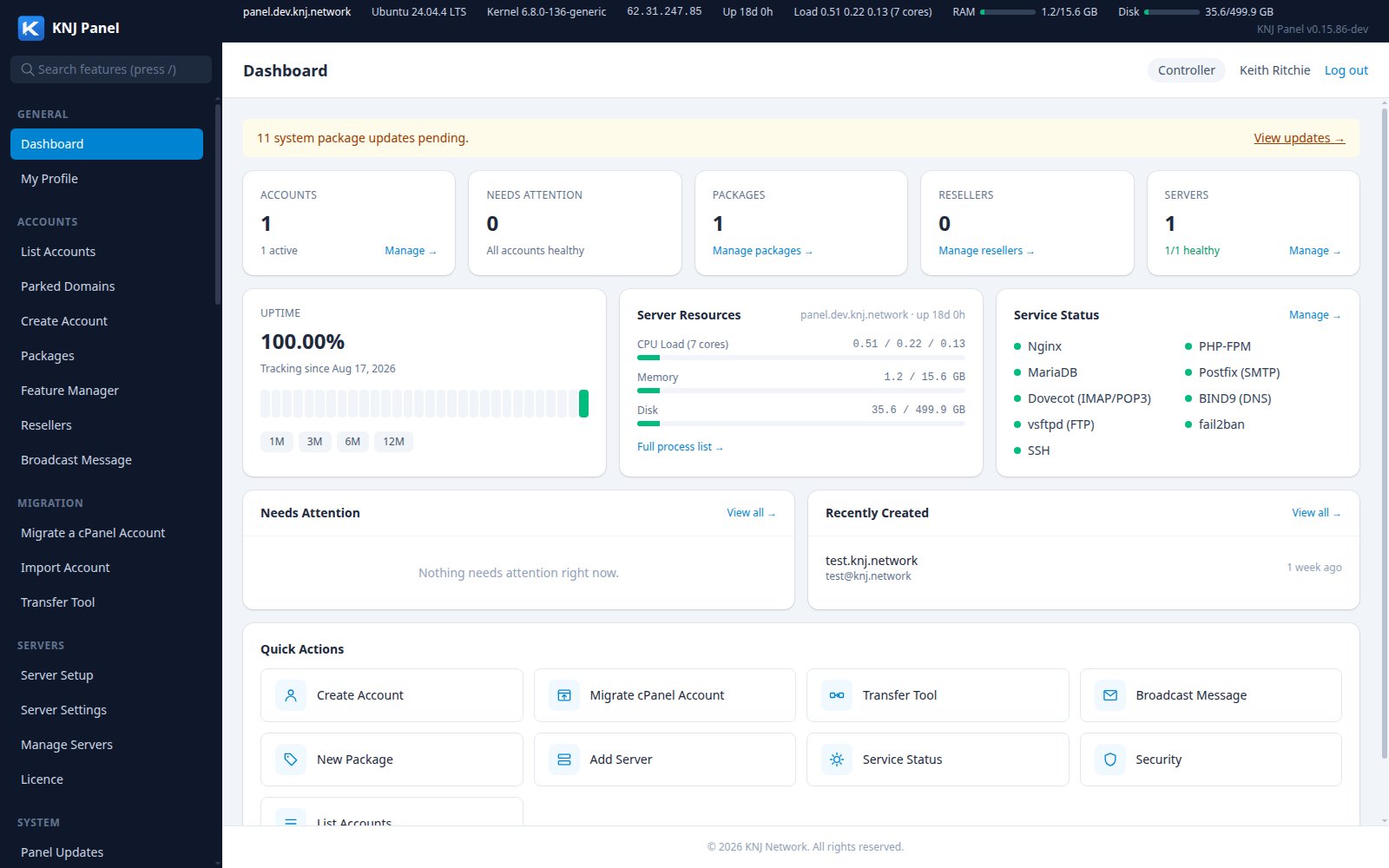The width and height of the screenshot is (1389, 868).
Task: Click the magnifier icon in the search box
Action: pyautogui.click(x=28, y=69)
